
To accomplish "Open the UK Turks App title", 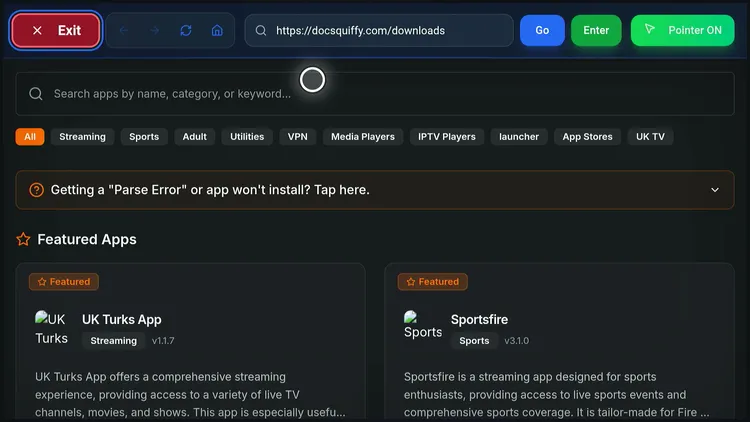I will (x=121, y=319).
